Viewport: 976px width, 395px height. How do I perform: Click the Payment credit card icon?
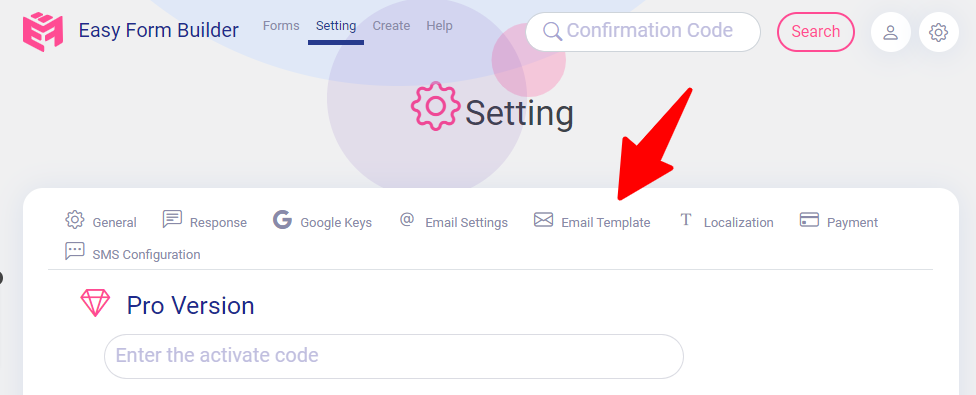tap(809, 220)
